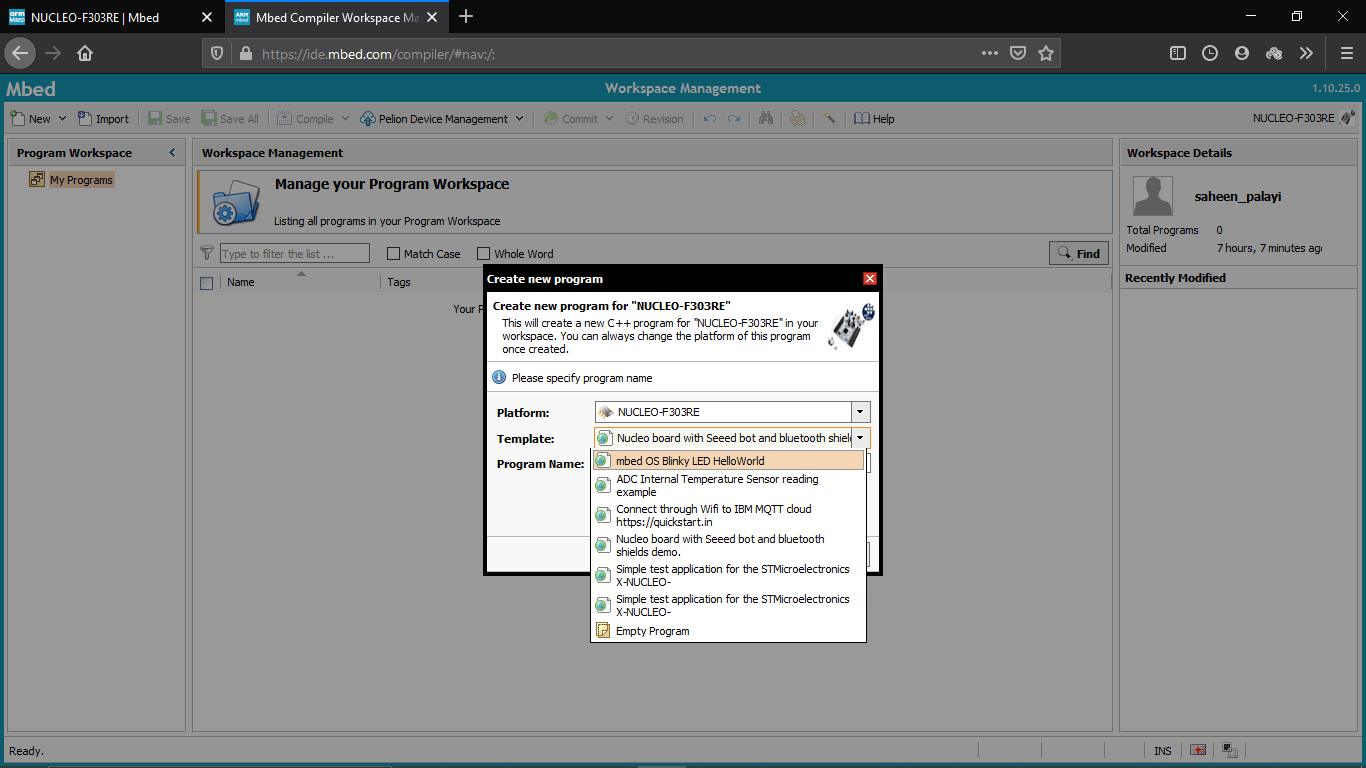This screenshot has height=768, width=1366.
Task: Click the filter funnel icon
Action: pos(207,253)
